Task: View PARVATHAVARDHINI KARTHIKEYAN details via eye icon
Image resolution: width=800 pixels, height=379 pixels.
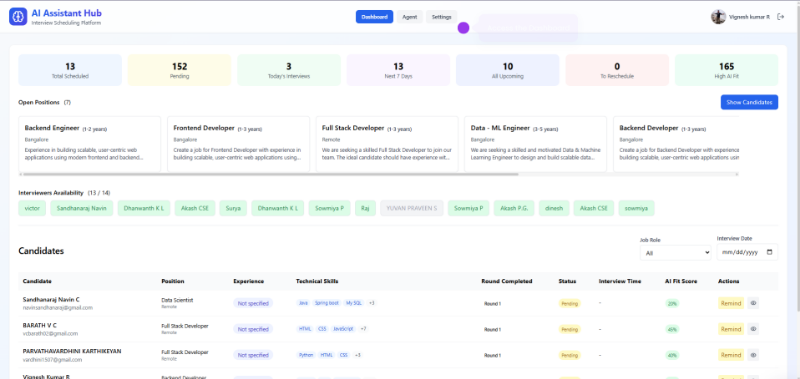Action: pos(753,355)
